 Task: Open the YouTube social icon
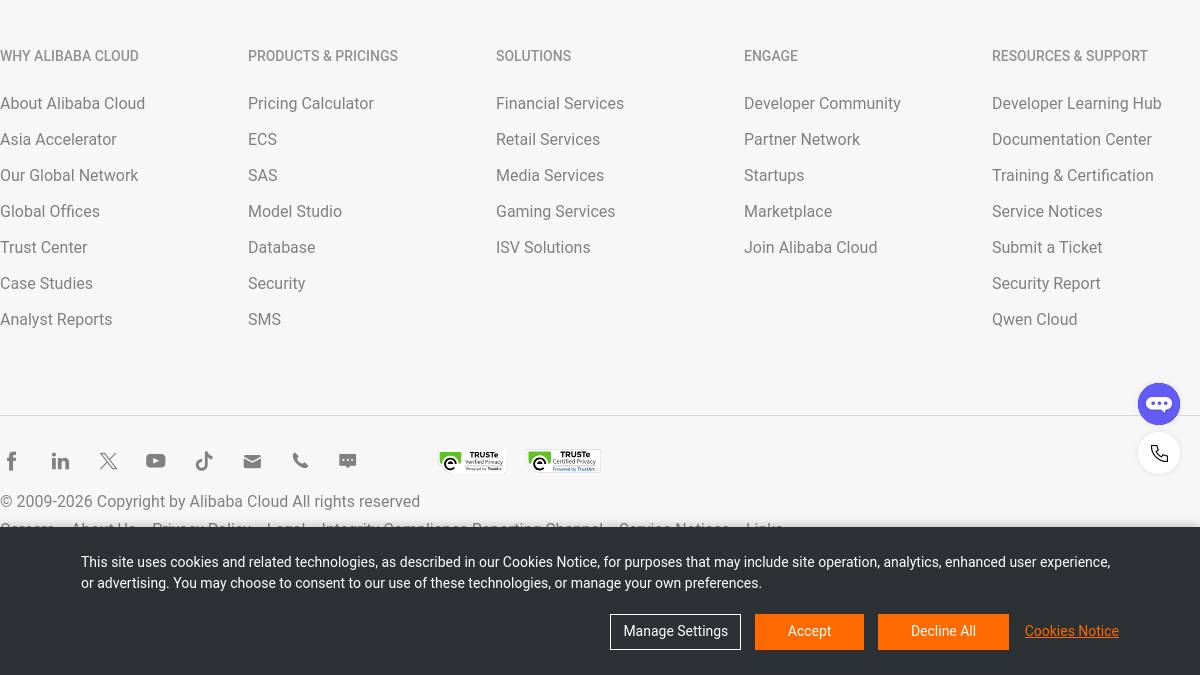pyautogui.click(x=156, y=461)
